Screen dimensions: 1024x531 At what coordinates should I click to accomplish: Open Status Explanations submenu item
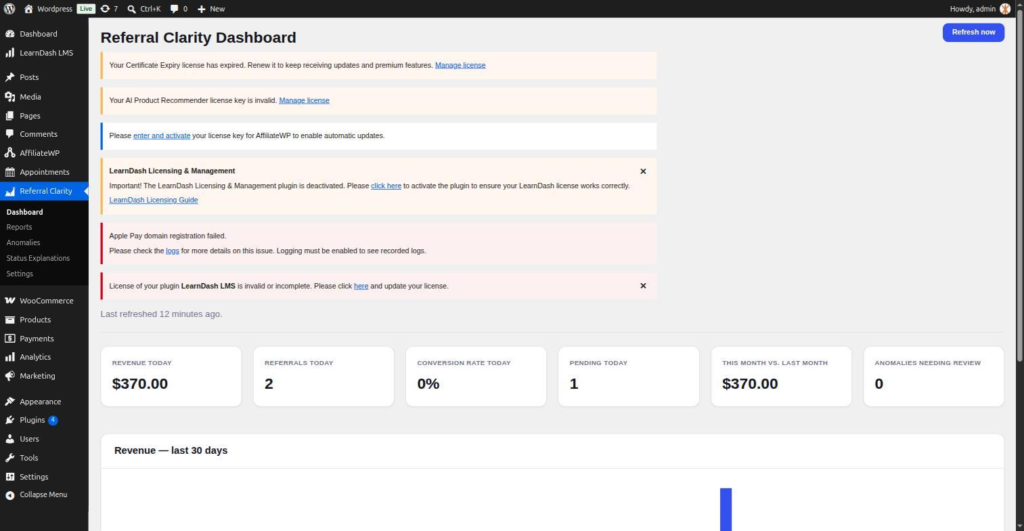38,258
